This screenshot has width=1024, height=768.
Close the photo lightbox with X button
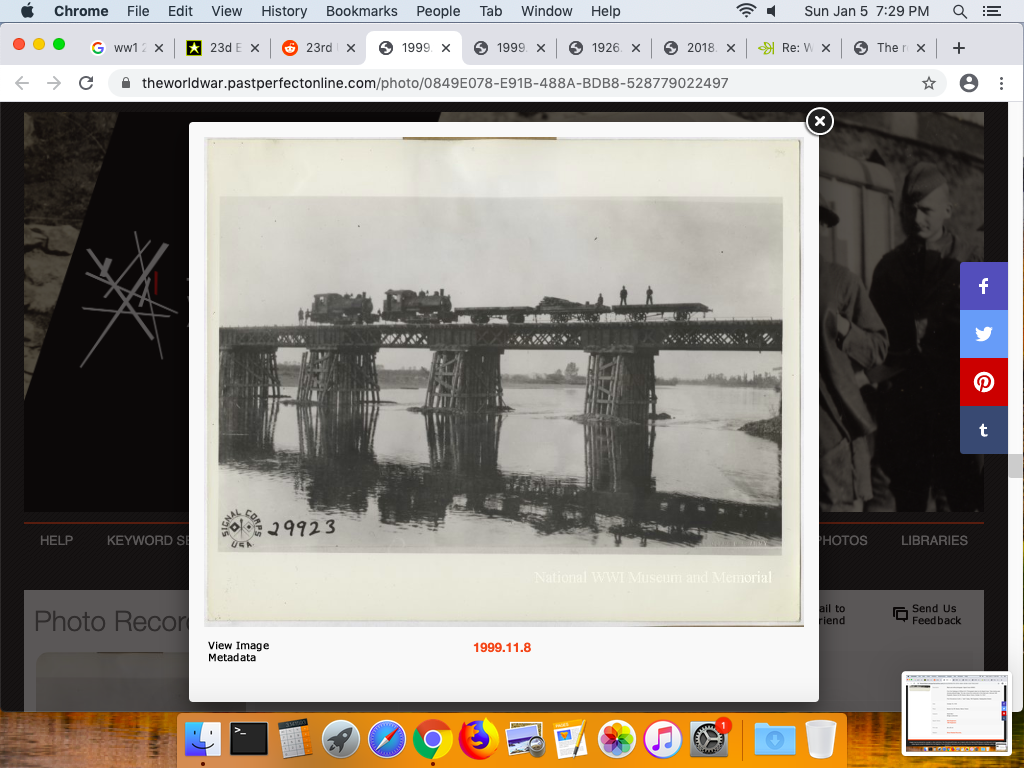pyautogui.click(x=819, y=121)
